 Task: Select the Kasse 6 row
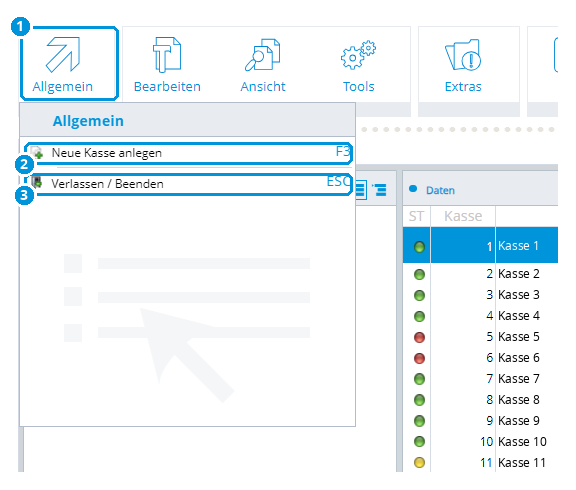coord(480,358)
